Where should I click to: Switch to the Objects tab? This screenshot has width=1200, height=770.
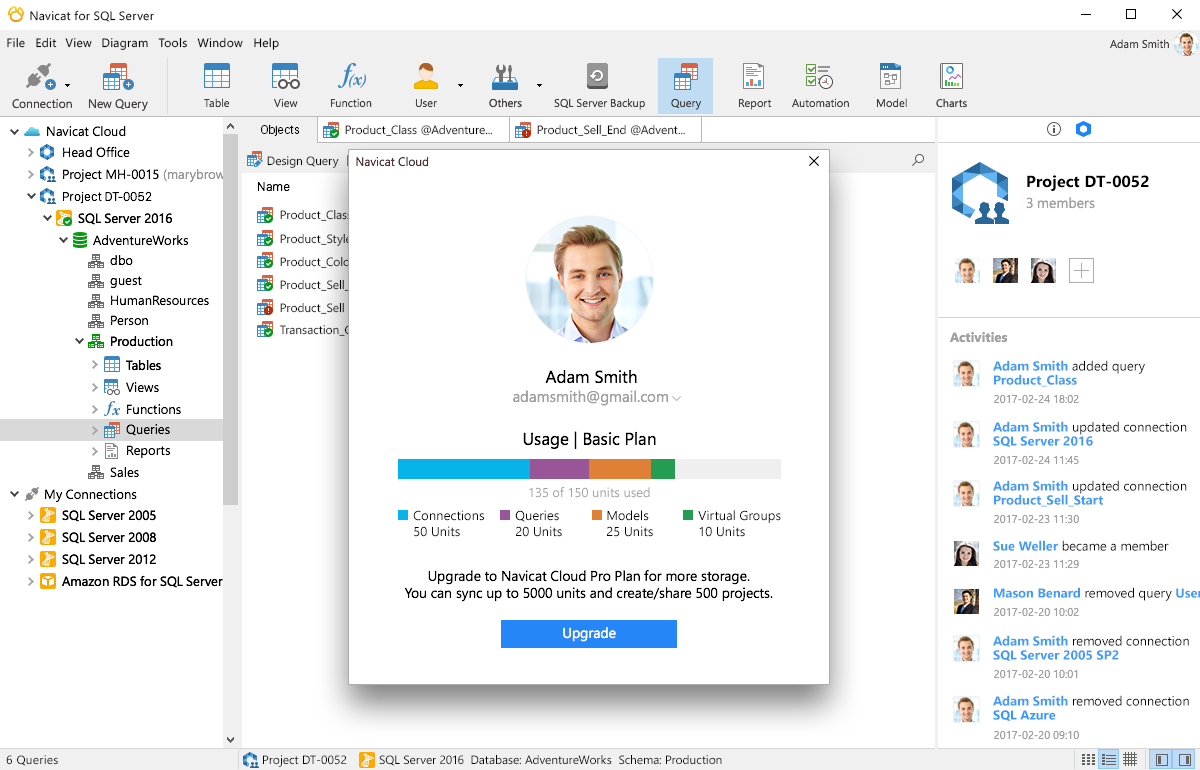(x=280, y=130)
